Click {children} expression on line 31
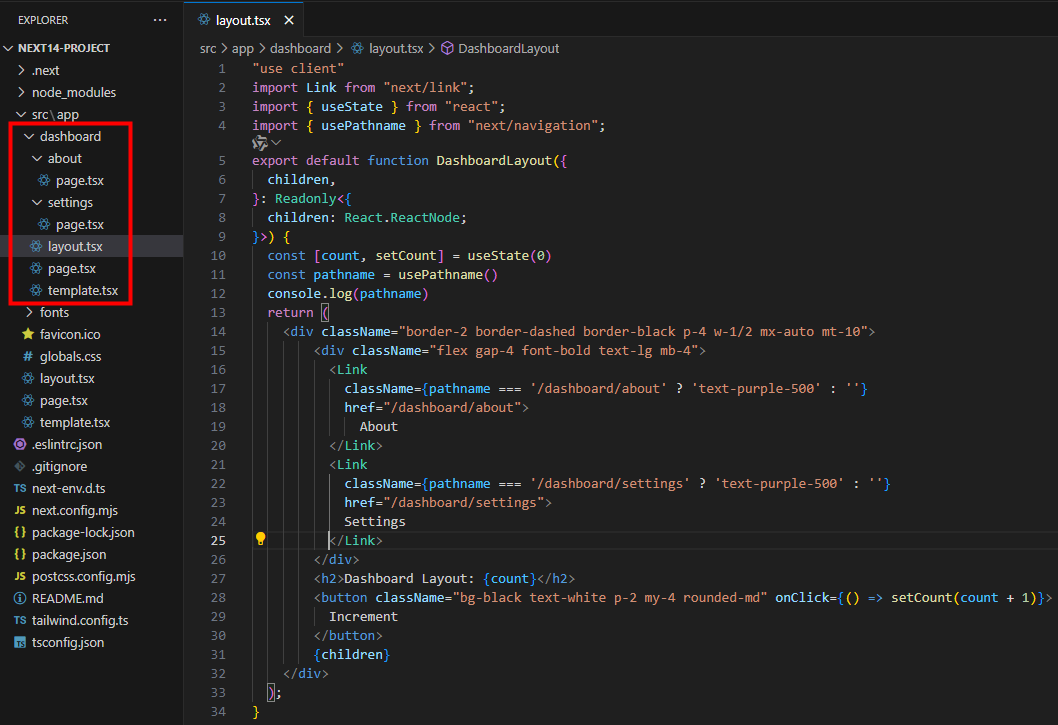The width and height of the screenshot is (1058, 725). (352, 654)
